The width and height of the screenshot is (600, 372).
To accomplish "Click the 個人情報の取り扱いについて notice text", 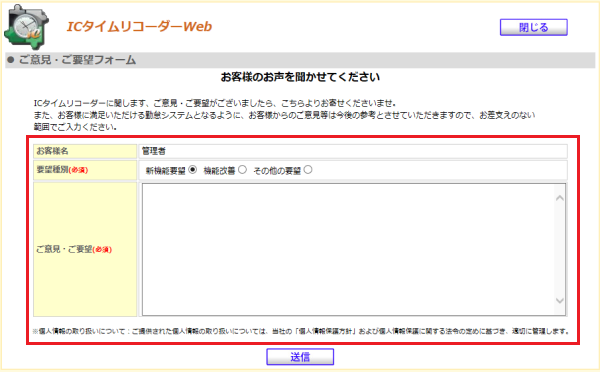I will 301,331.
